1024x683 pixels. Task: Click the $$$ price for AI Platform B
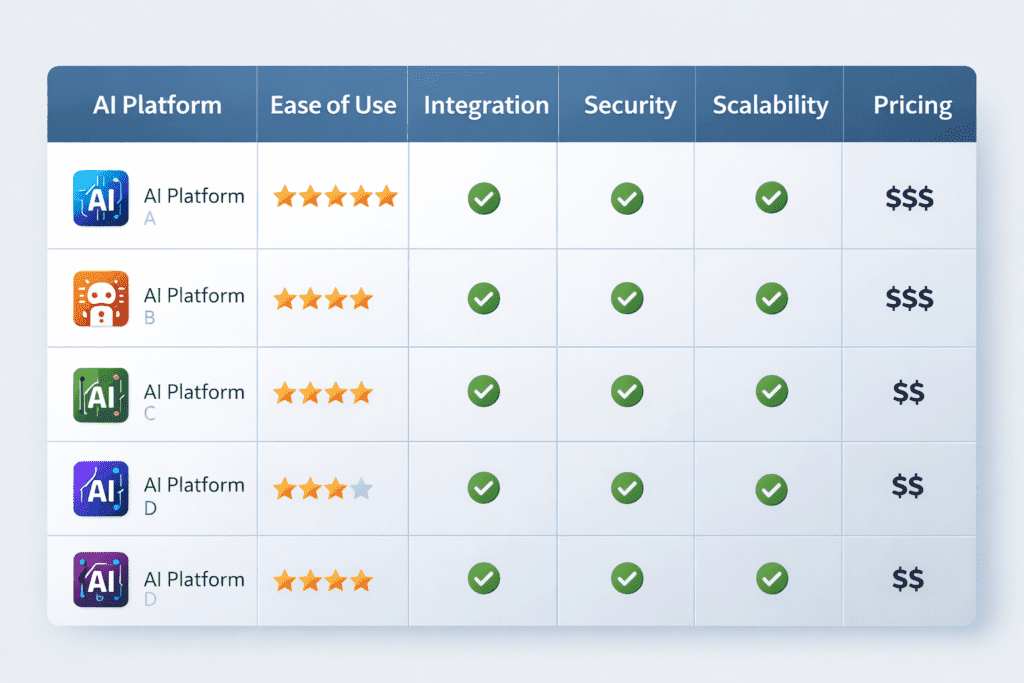click(x=910, y=298)
